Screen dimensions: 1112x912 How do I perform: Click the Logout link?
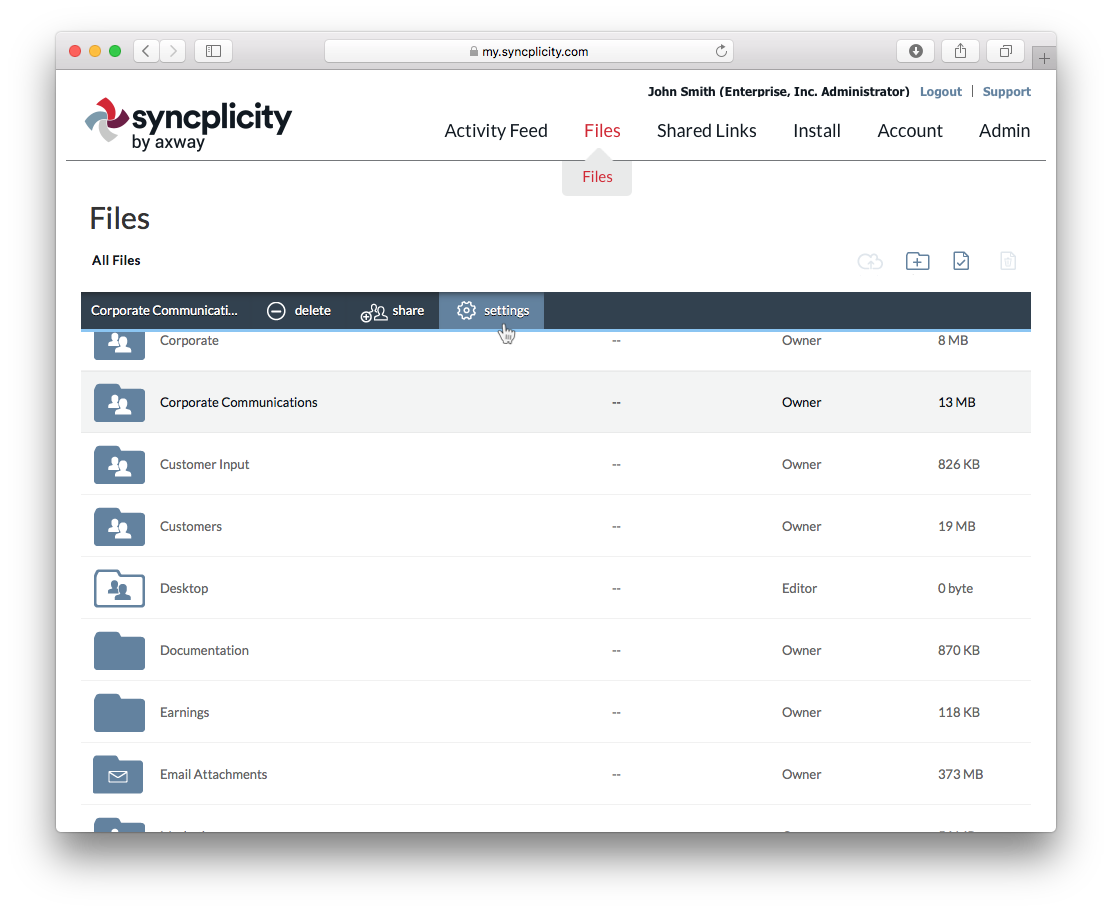coord(940,92)
